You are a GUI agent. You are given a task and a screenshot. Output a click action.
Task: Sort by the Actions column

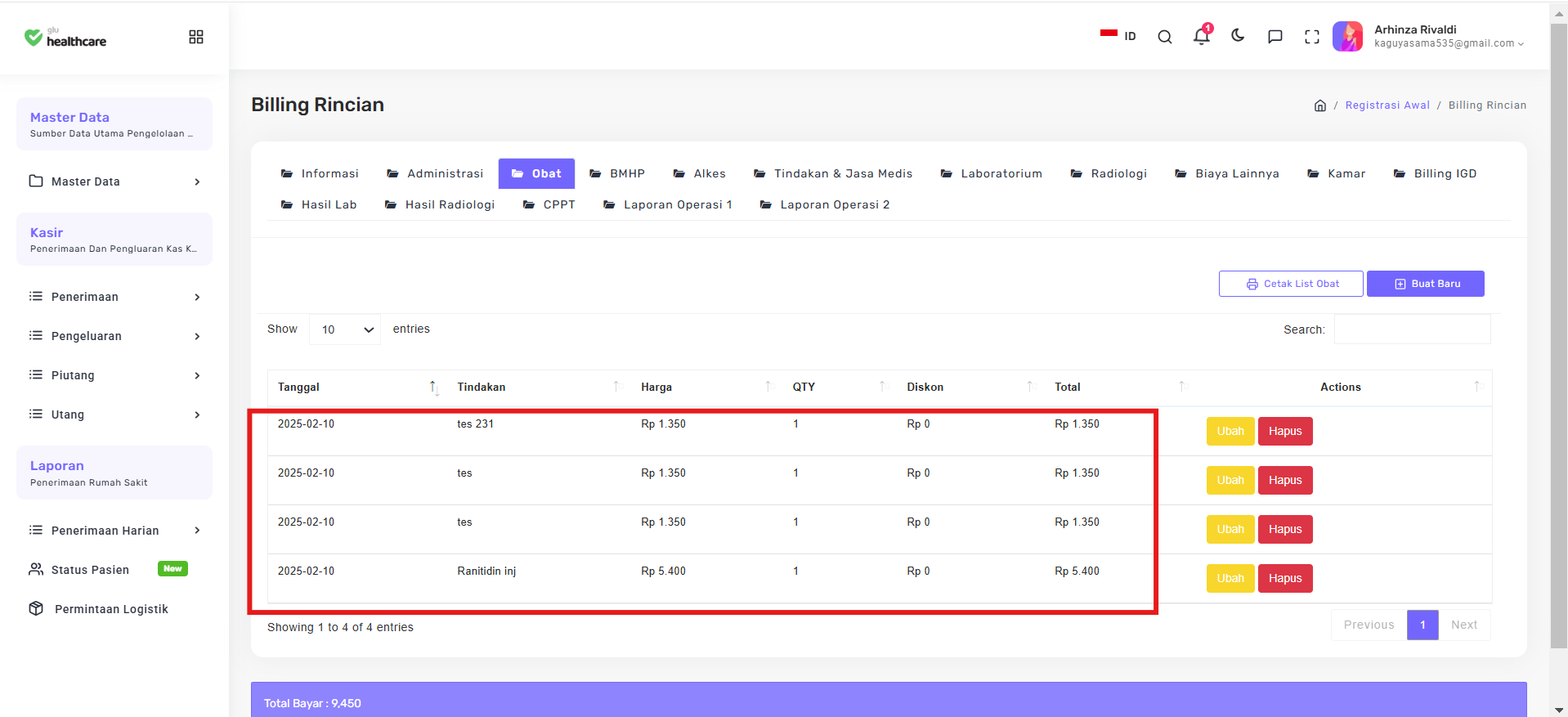pyautogui.click(x=1344, y=388)
